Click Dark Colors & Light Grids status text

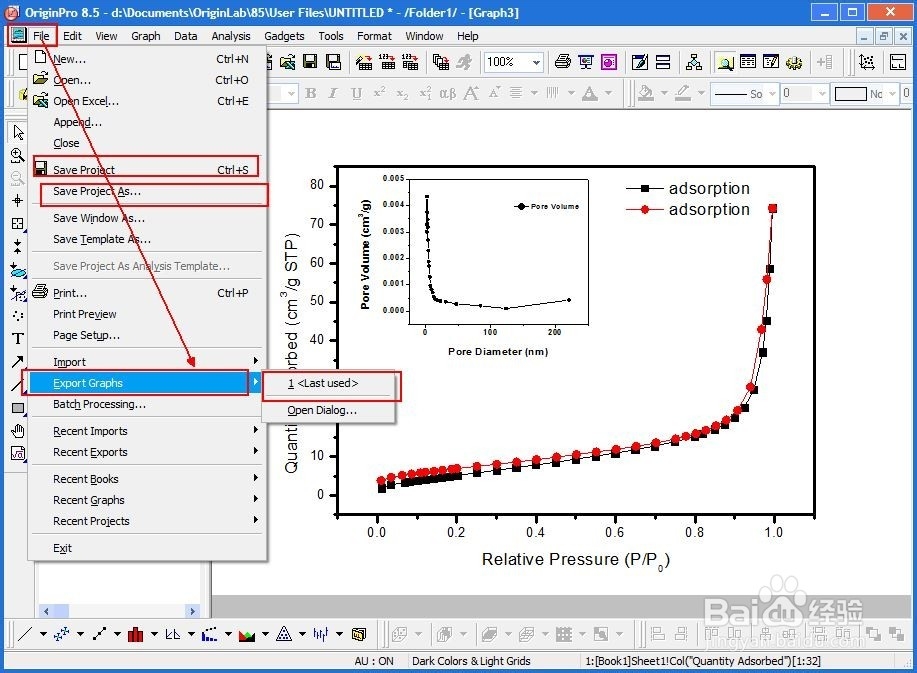click(471, 661)
